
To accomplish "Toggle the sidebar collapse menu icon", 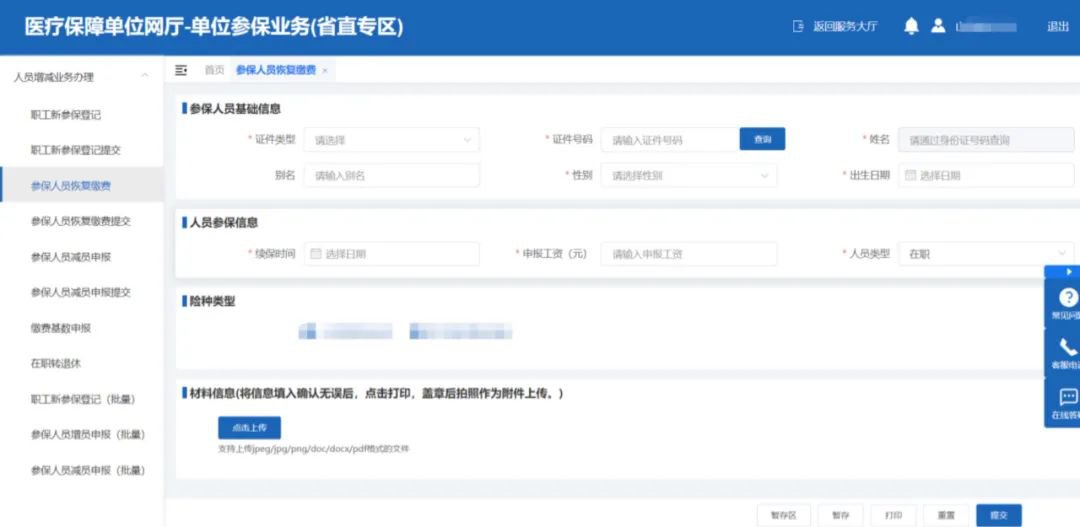I will point(181,70).
